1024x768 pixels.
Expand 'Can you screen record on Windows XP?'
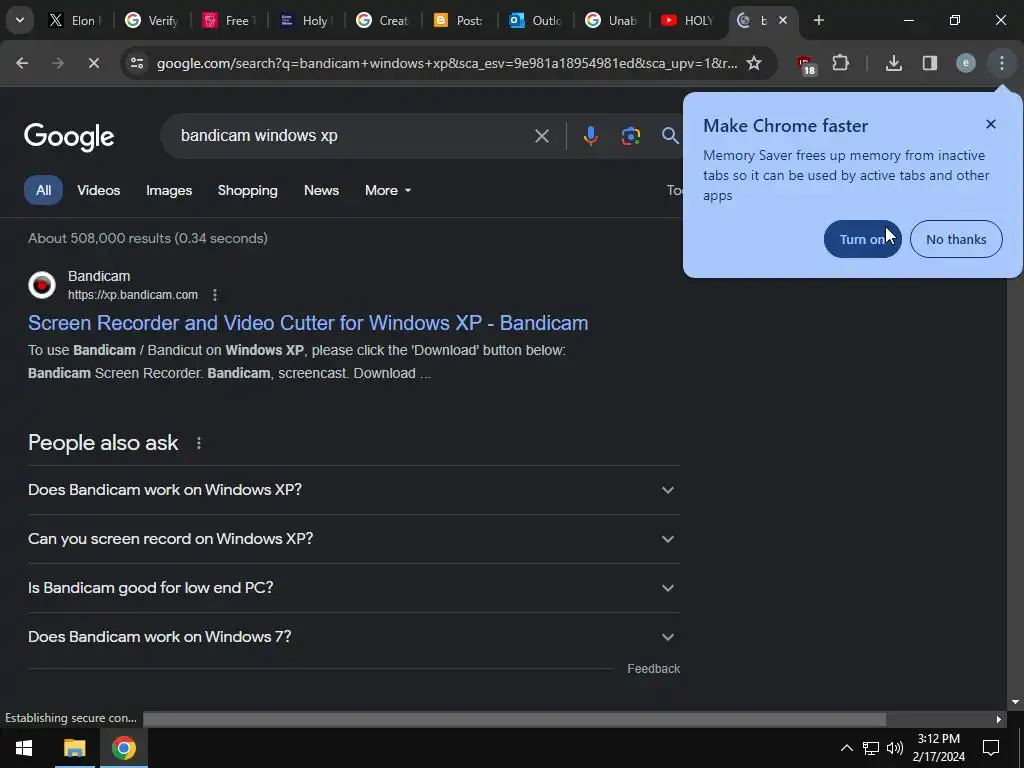click(x=353, y=539)
